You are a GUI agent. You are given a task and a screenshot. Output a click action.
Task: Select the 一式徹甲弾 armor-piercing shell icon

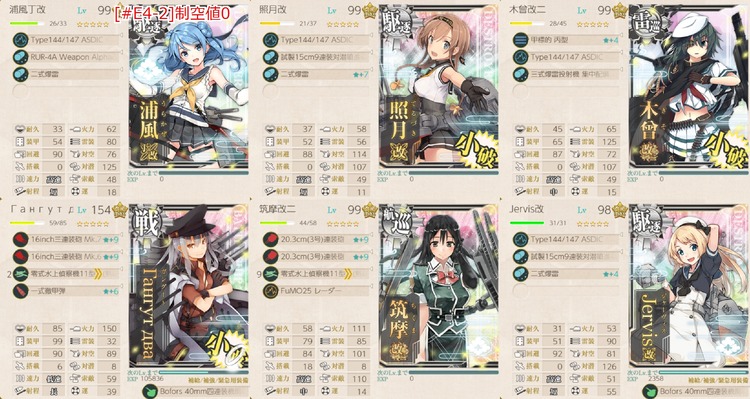coord(21,291)
